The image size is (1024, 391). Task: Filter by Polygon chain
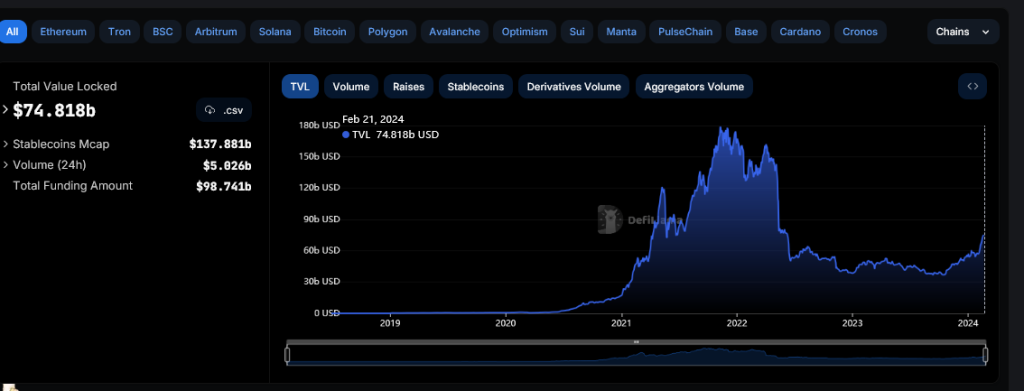(x=388, y=31)
